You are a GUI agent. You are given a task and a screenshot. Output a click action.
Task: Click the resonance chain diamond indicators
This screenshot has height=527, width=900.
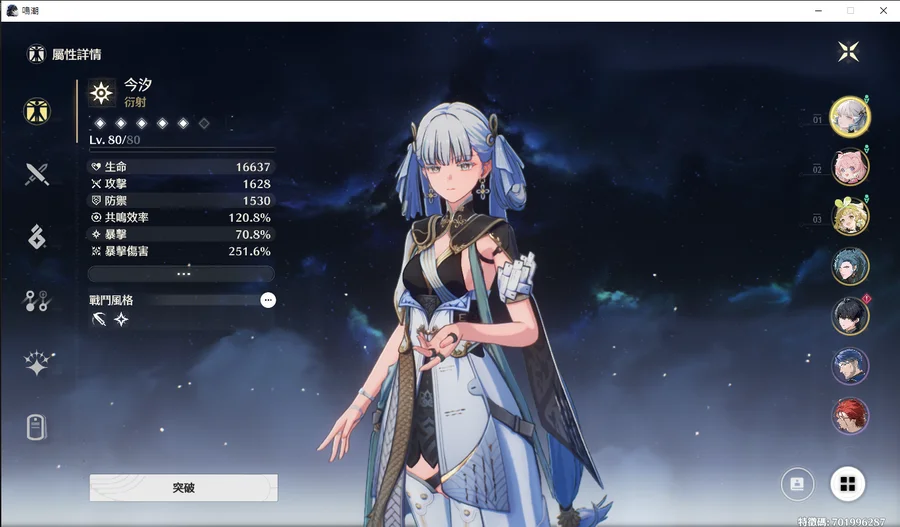pos(152,123)
